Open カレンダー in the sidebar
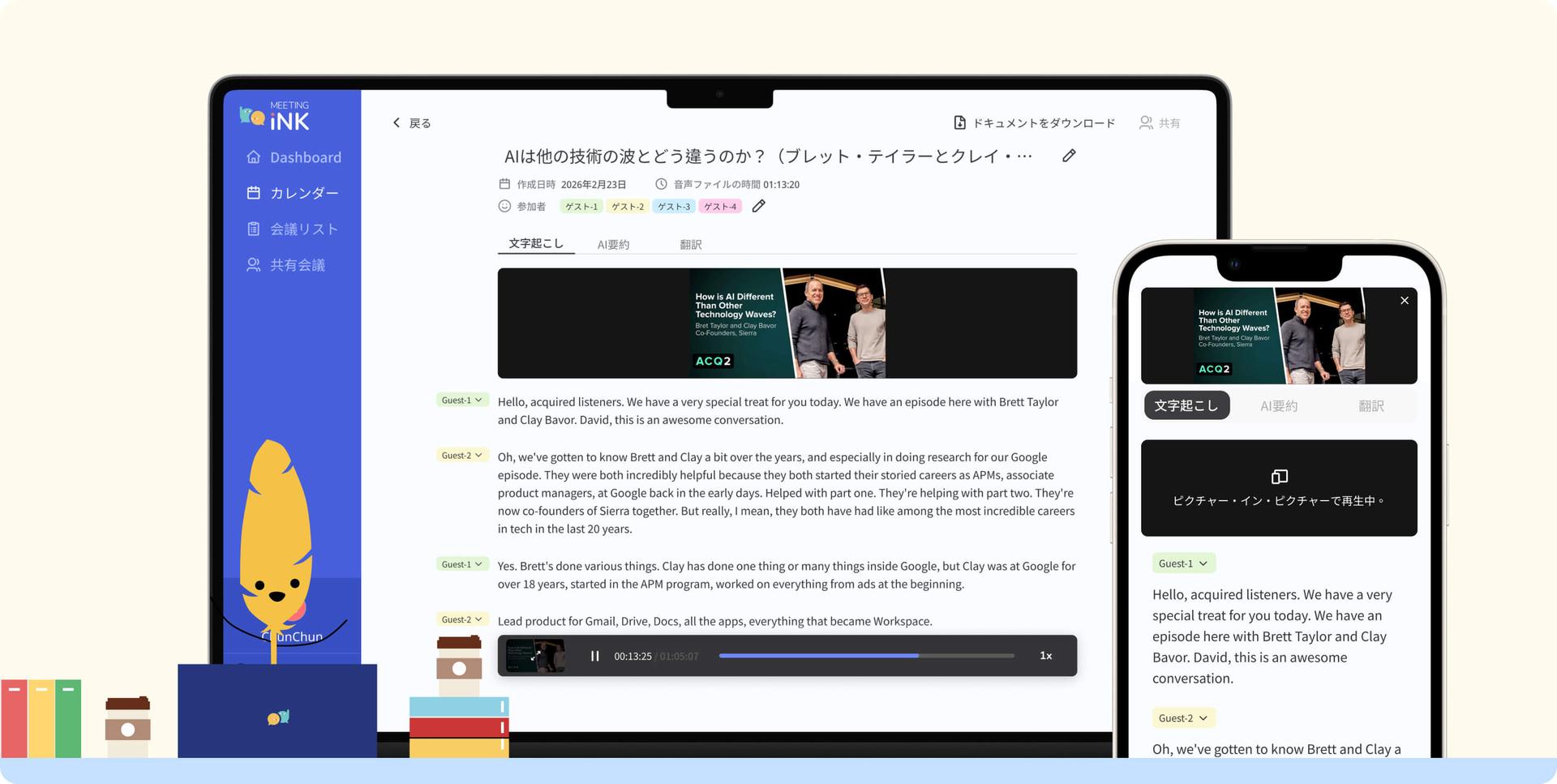The height and width of the screenshot is (784, 1557). pos(293,193)
